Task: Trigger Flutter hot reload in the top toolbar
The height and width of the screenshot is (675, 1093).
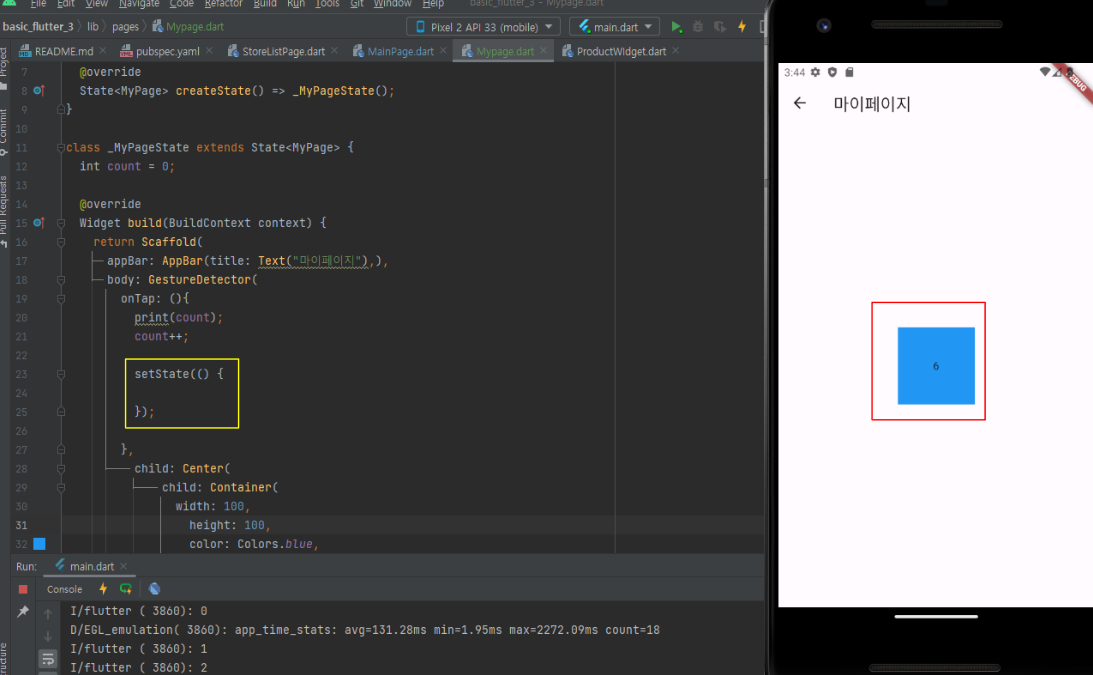Action: pos(742,26)
